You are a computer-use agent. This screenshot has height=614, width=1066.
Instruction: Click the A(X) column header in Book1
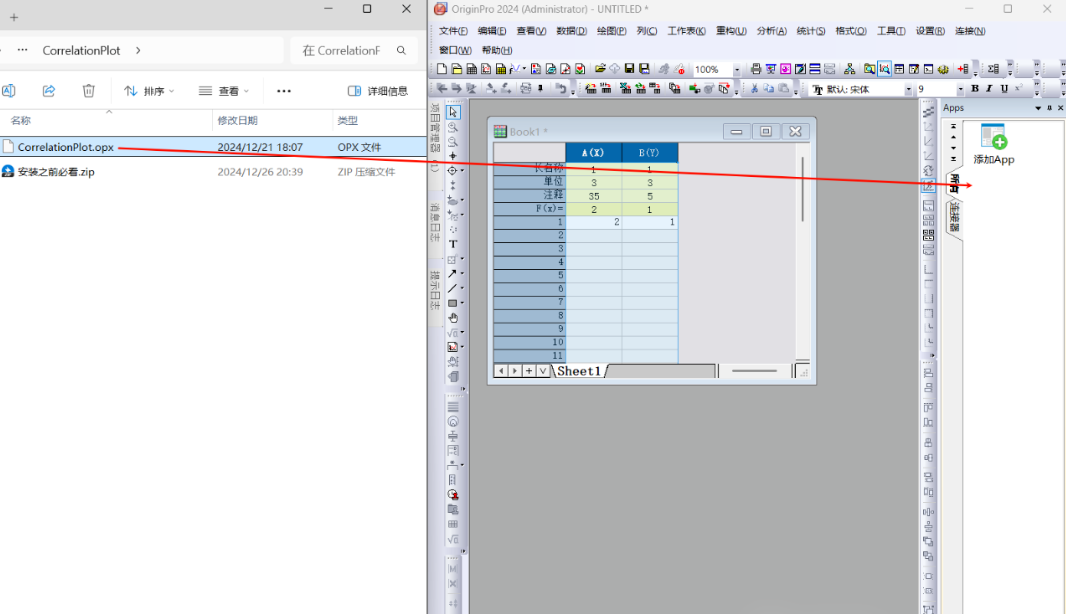(x=594, y=152)
